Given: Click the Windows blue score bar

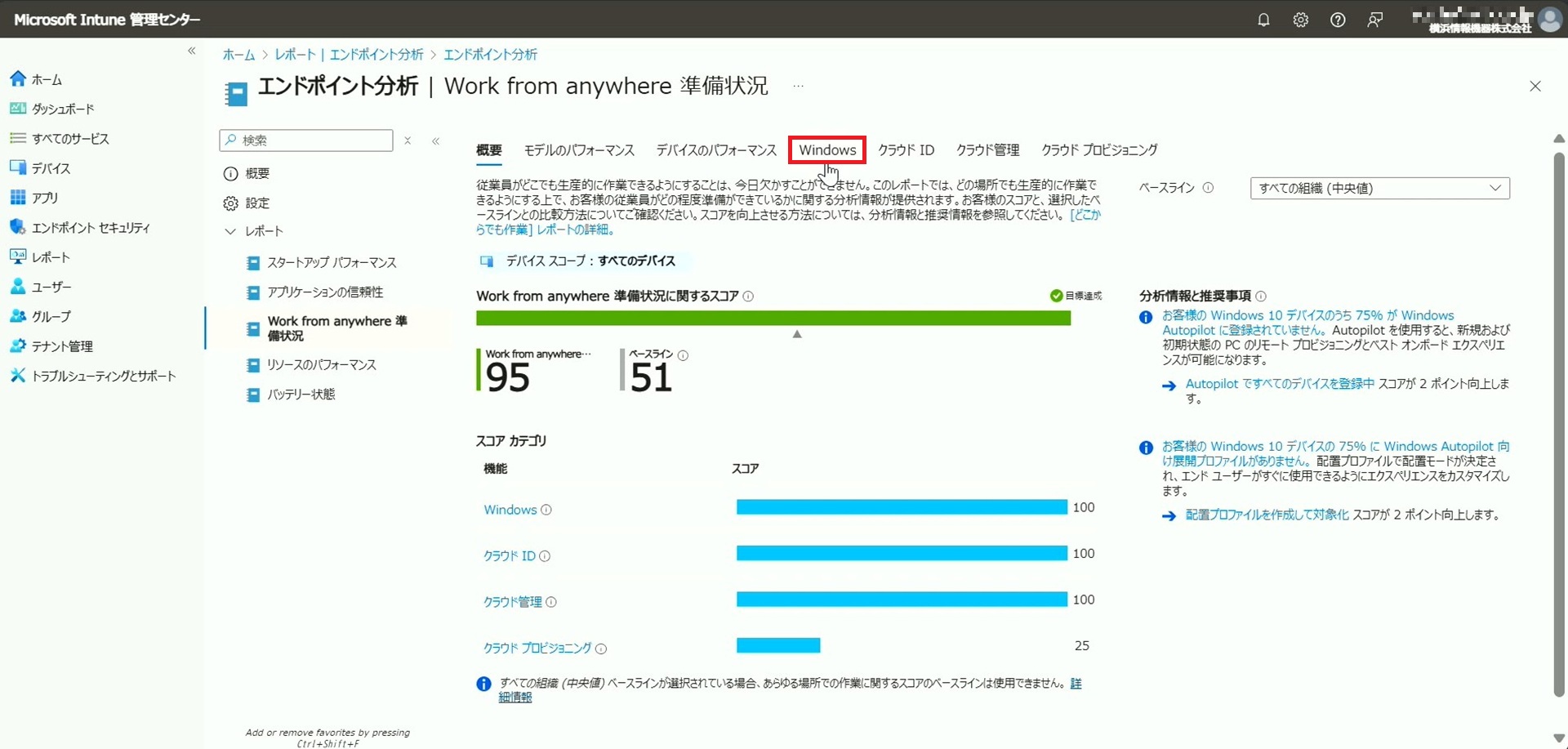Looking at the screenshot, I should tap(902, 507).
